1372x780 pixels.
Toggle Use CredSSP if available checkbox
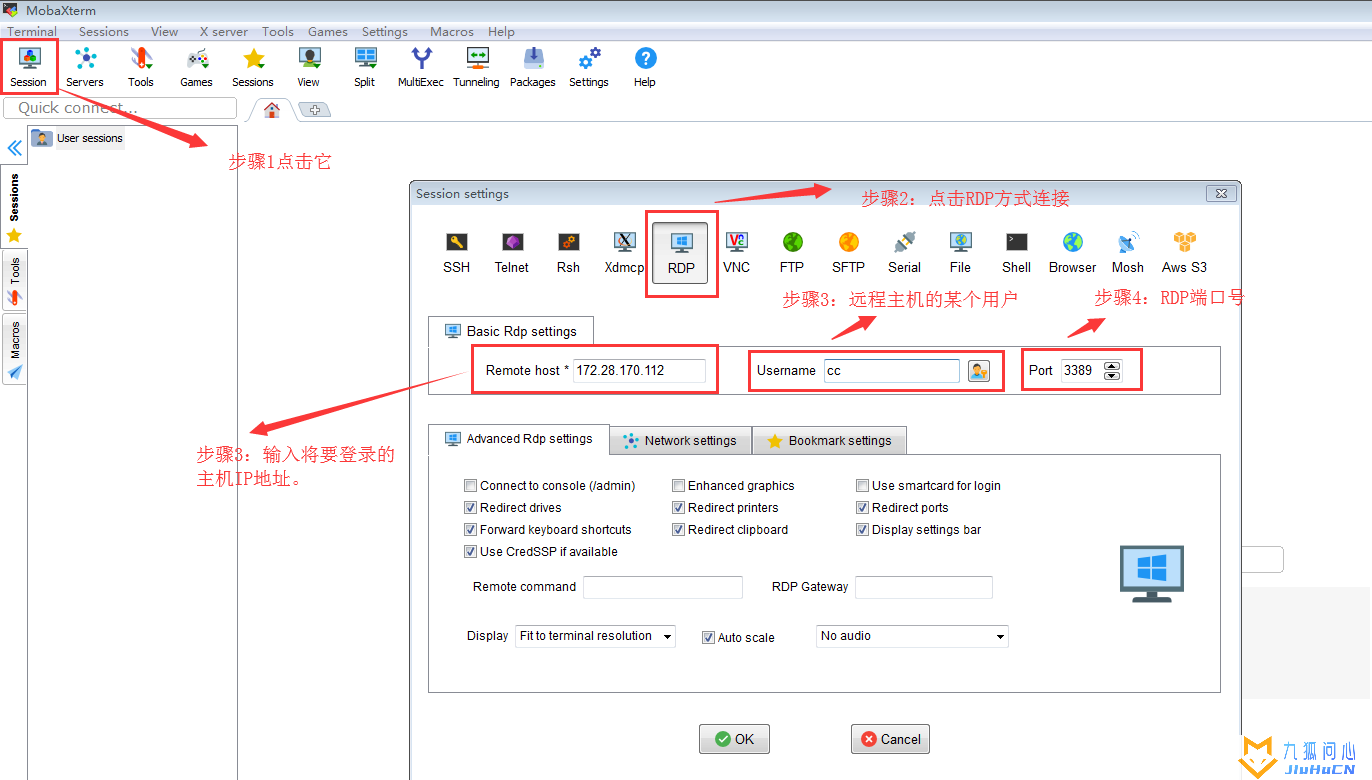pyautogui.click(x=471, y=552)
